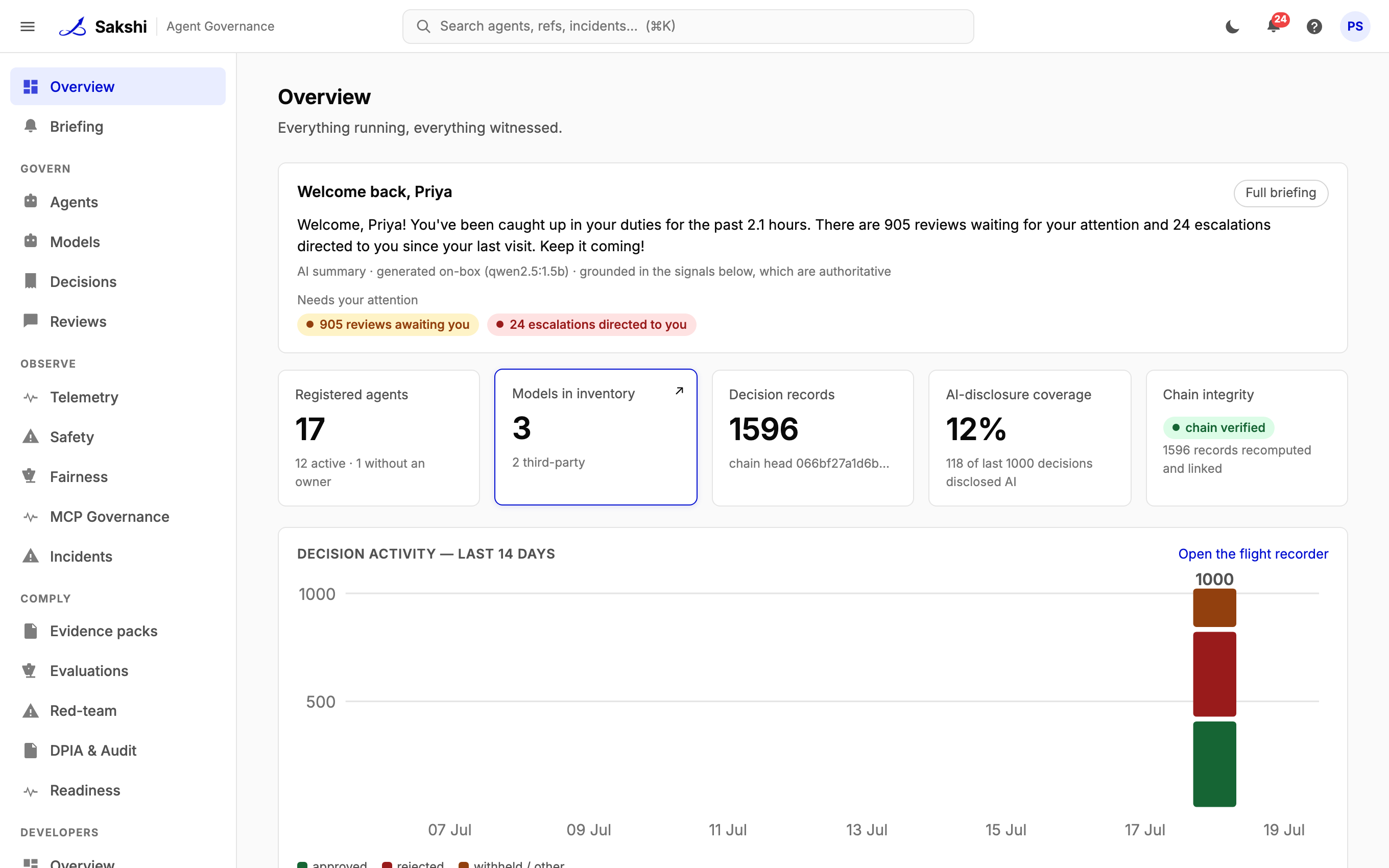Open the AI-disclosure coverage card
Image resolution: width=1389 pixels, height=868 pixels.
click(x=1029, y=438)
